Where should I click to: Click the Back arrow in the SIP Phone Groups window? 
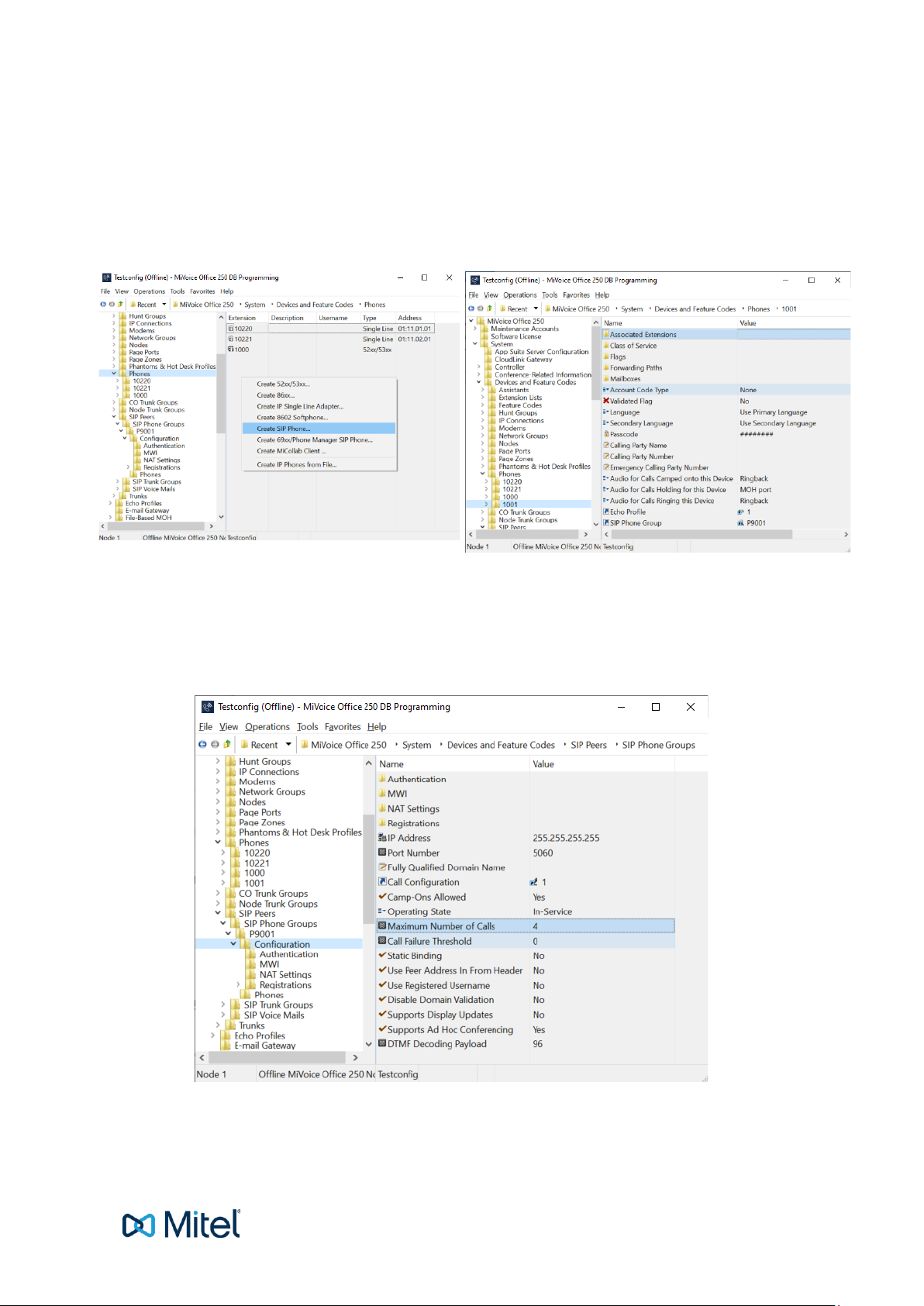coord(202,745)
